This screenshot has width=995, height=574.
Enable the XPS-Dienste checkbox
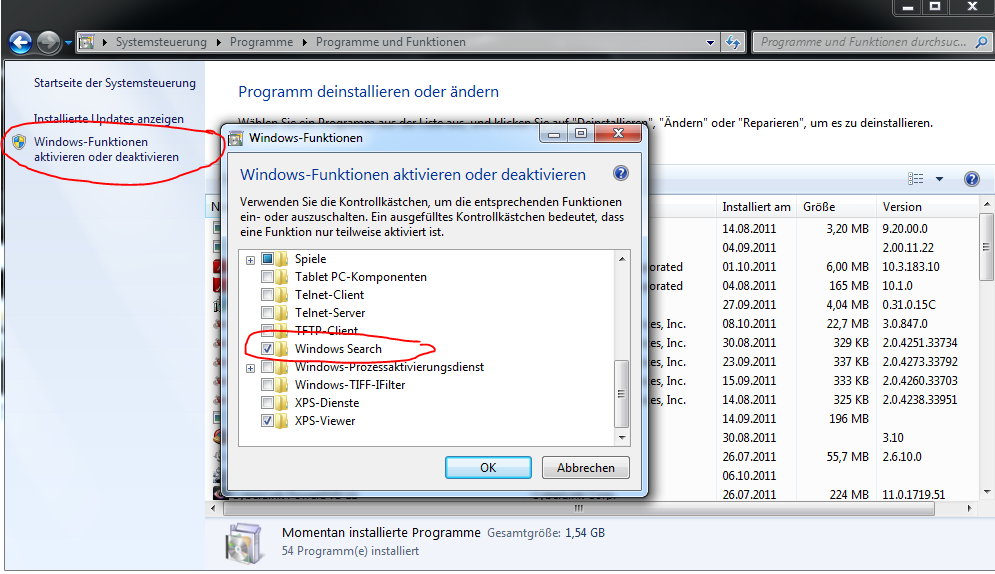point(267,403)
